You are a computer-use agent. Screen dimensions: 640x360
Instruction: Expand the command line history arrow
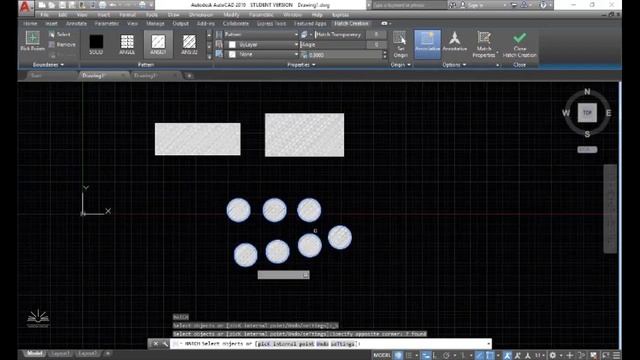tap(488, 344)
